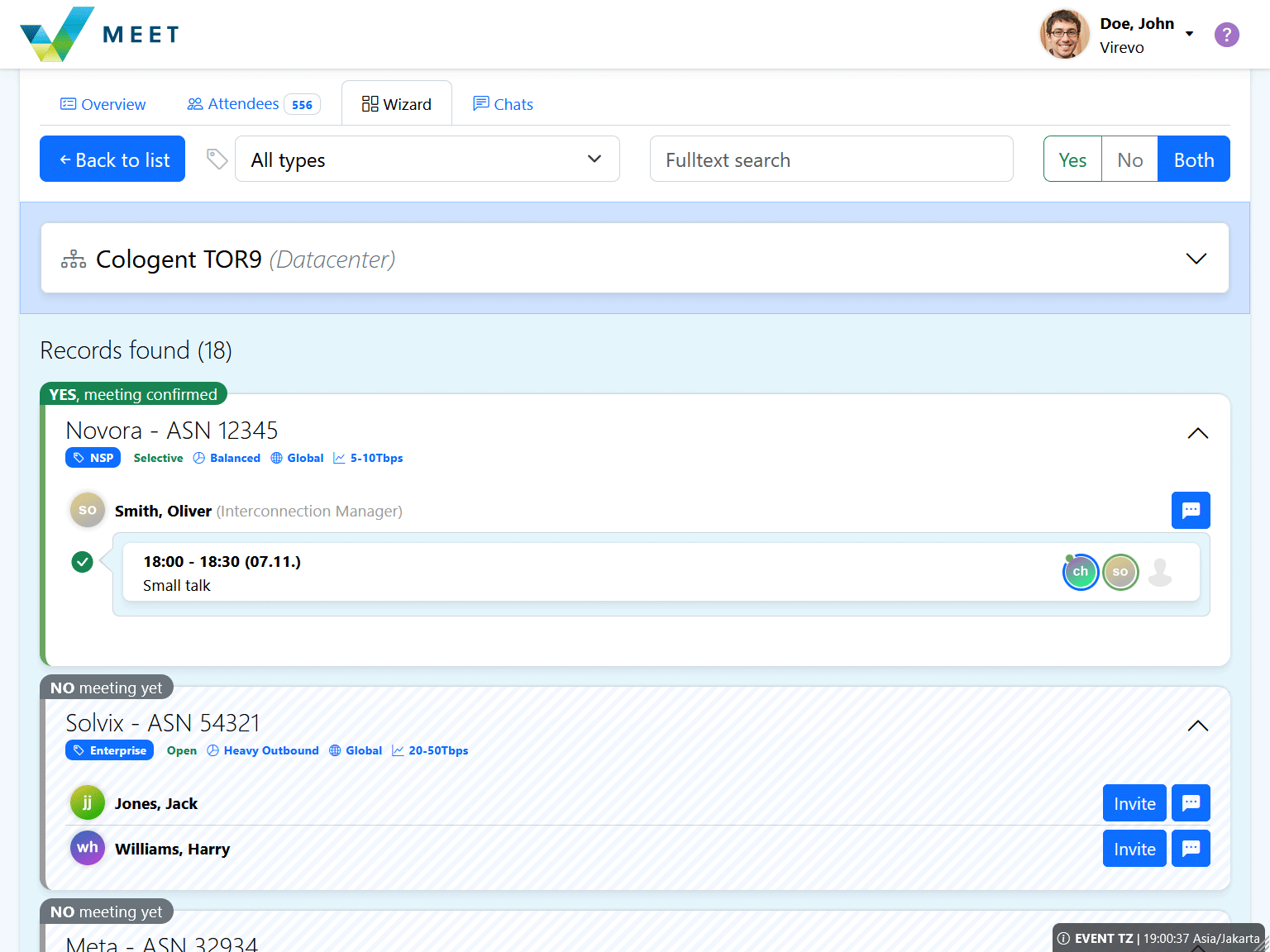1270x952 pixels.
Task: Filter by Yes meetings
Action: 1072,159
